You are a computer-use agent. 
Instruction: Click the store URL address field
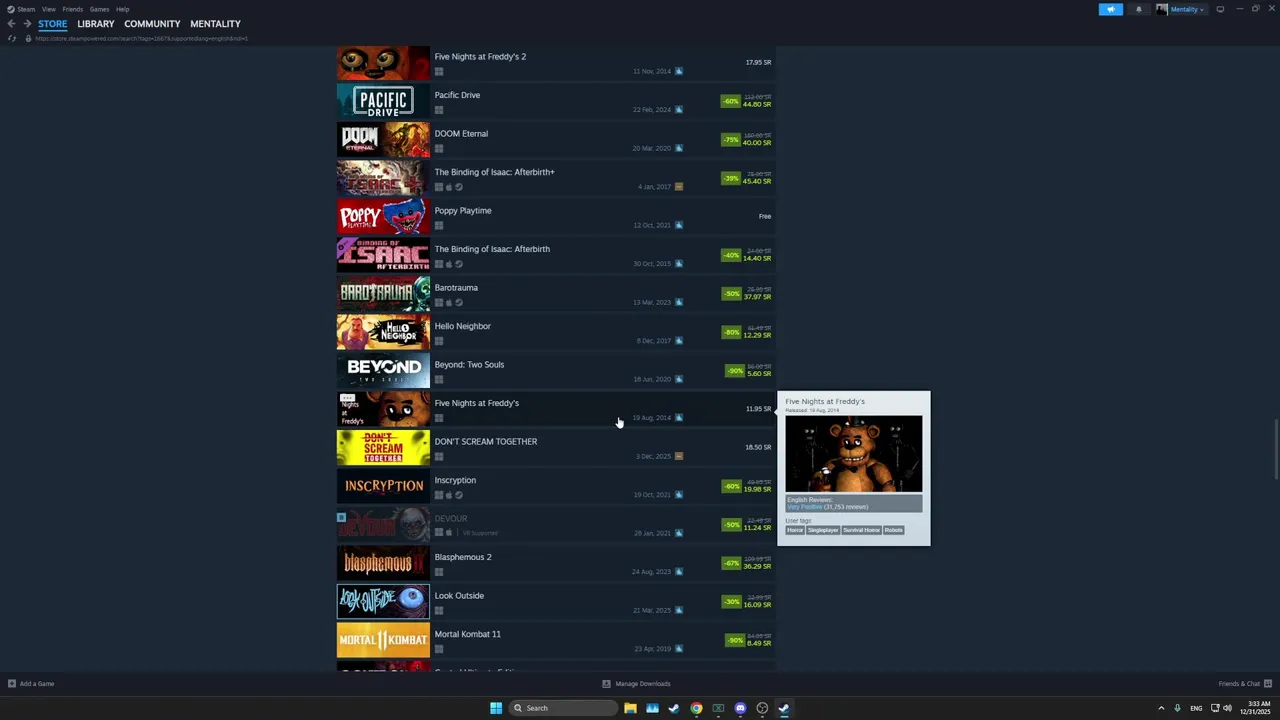click(x=142, y=38)
